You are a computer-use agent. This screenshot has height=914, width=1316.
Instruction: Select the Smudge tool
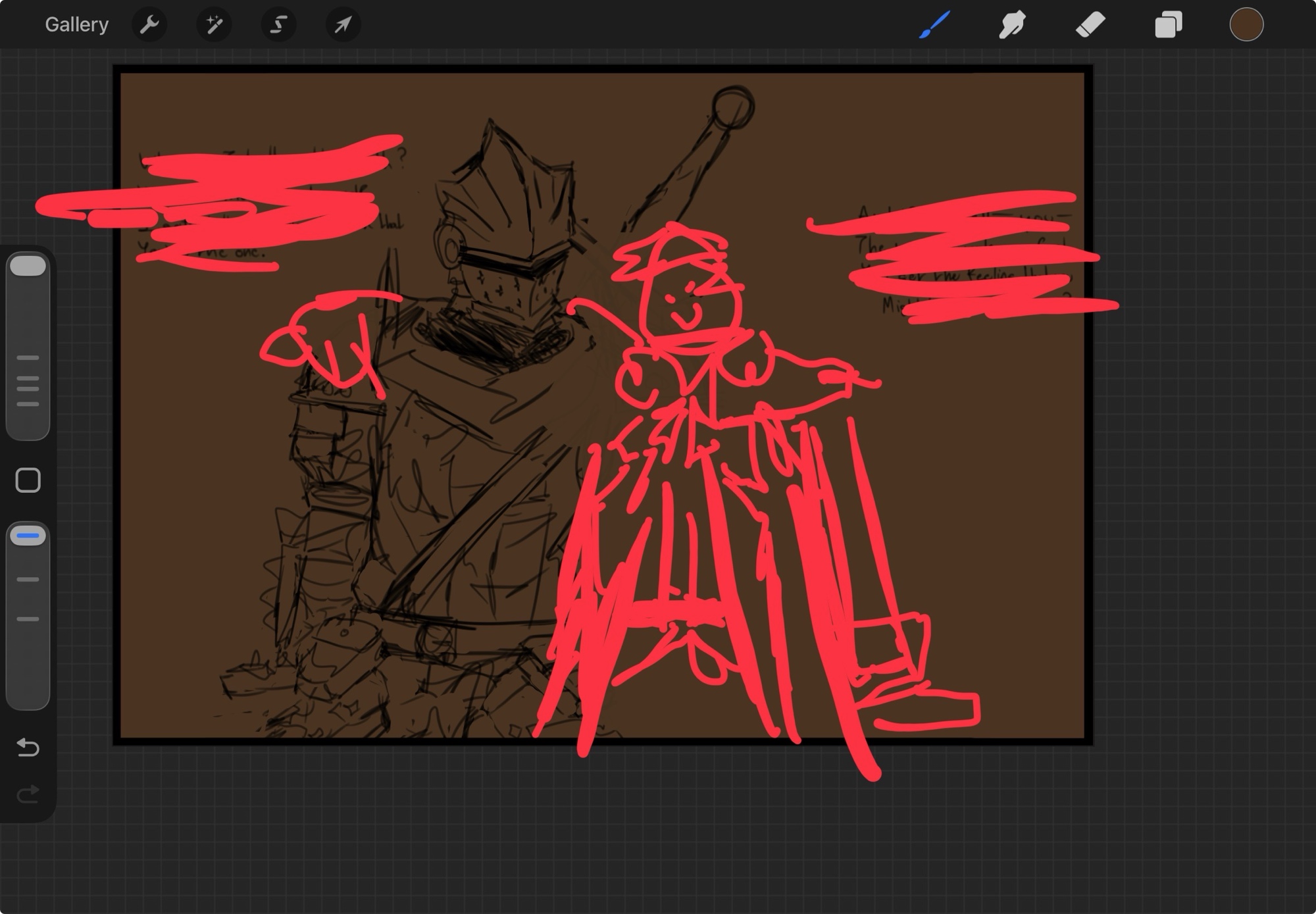[x=1012, y=25]
